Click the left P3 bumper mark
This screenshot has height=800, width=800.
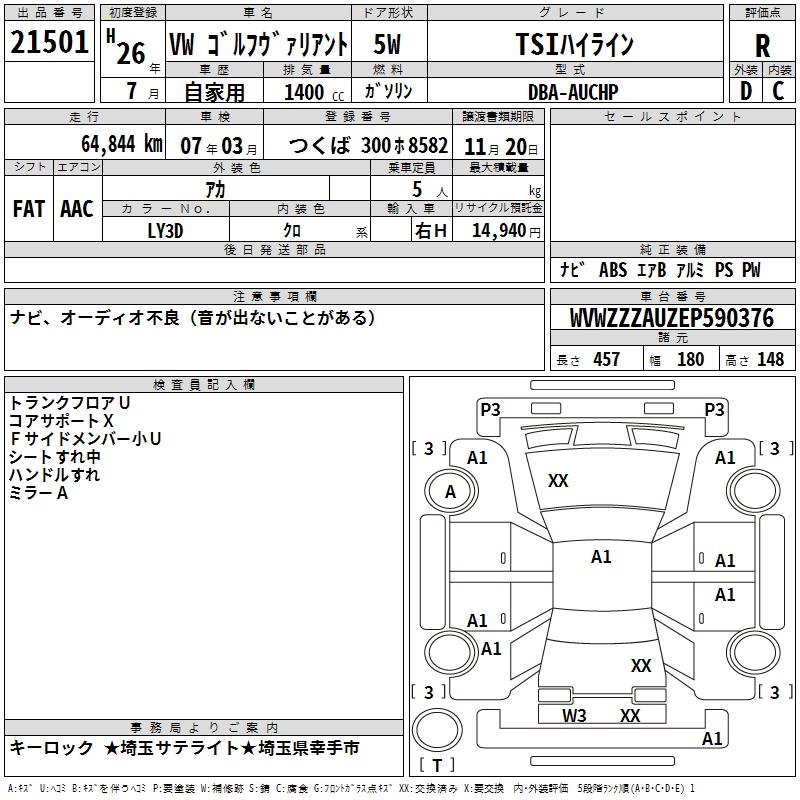click(490, 409)
